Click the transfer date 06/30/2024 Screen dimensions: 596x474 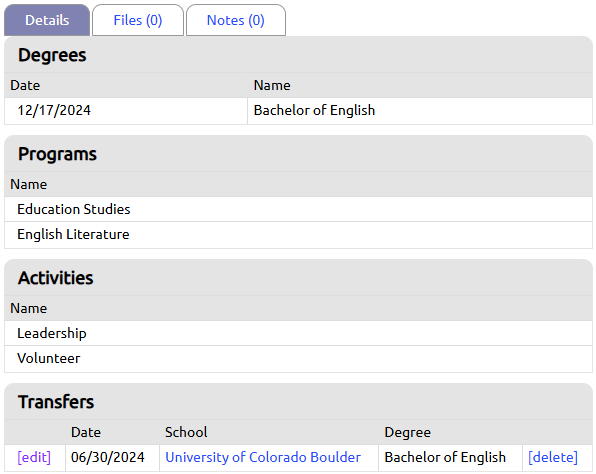(x=108, y=457)
